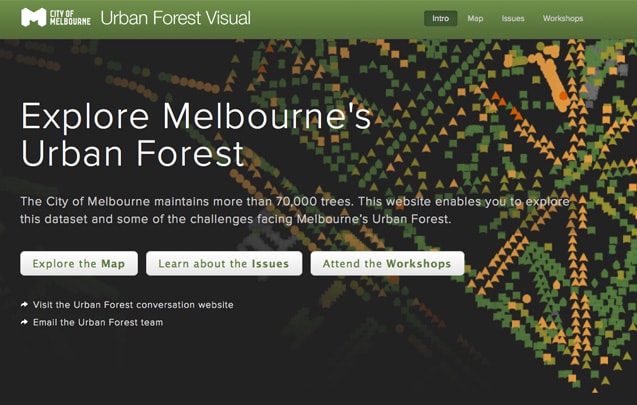
Task: Click Learn about the Issues button
Action: point(224,263)
